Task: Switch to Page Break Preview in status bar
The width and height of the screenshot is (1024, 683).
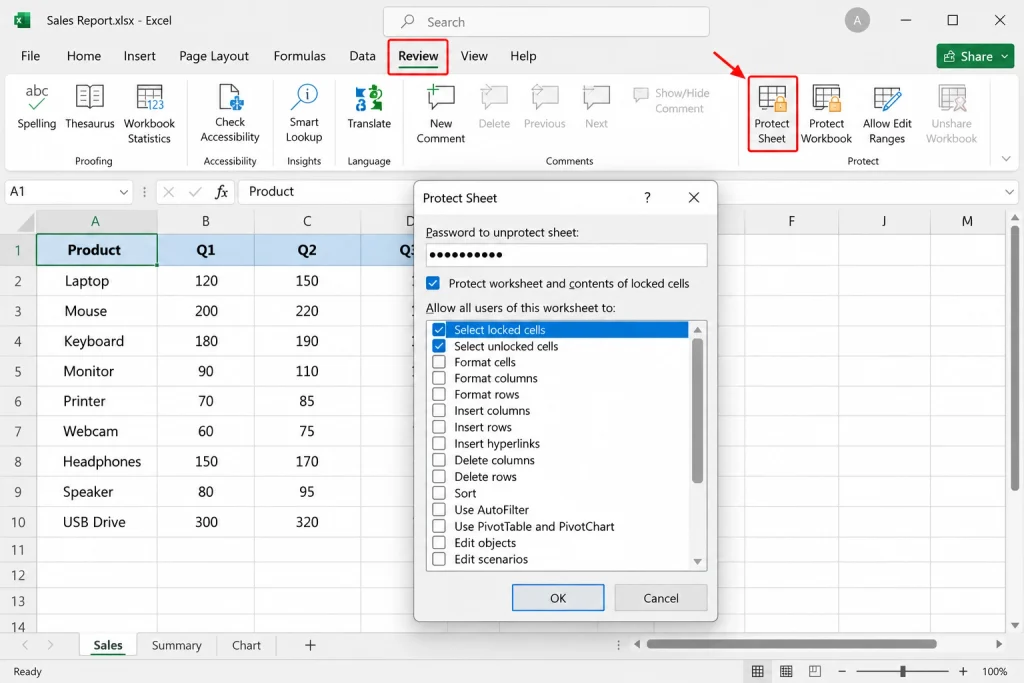Action: [814, 671]
